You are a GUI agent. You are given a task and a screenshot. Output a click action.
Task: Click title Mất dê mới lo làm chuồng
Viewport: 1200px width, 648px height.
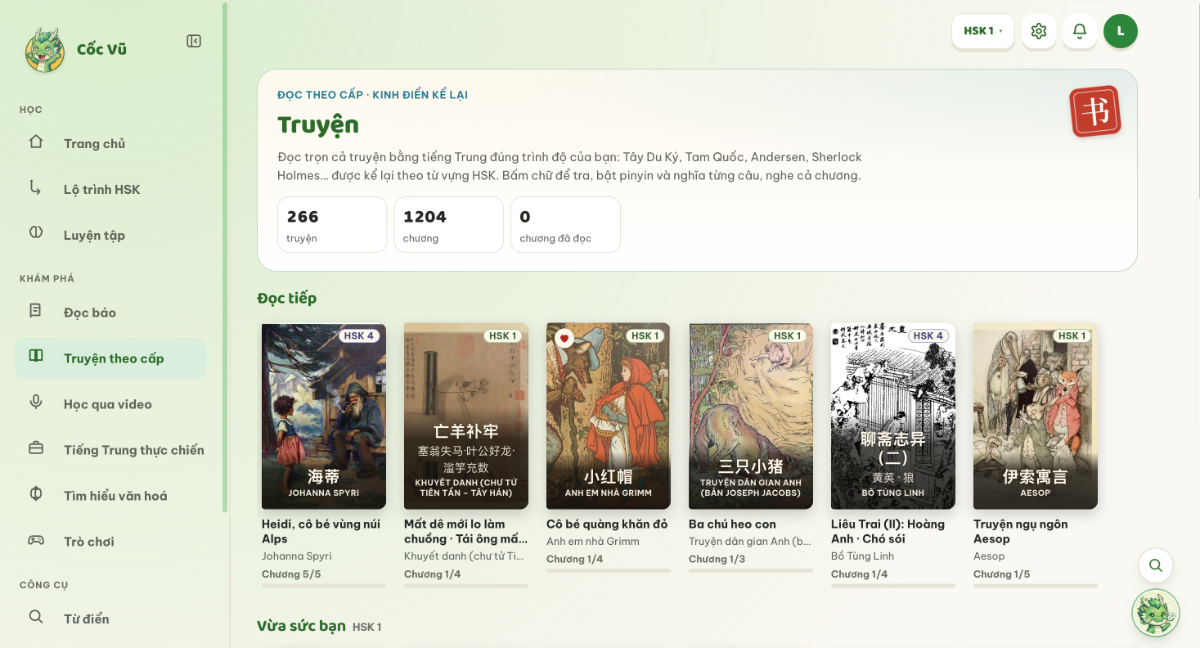pos(465,531)
